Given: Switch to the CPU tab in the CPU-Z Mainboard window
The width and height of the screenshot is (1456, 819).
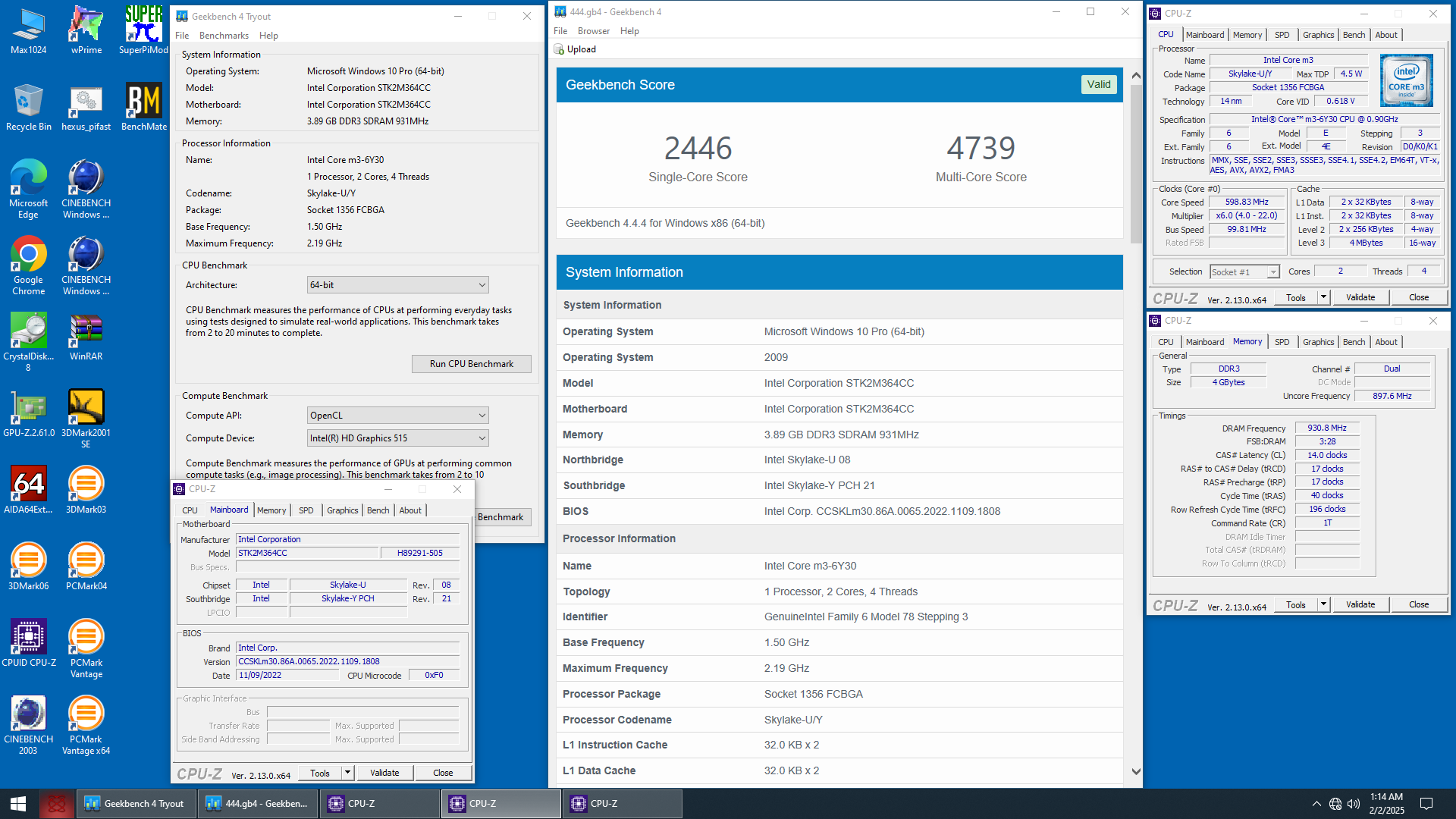Looking at the screenshot, I should click(190, 510).
